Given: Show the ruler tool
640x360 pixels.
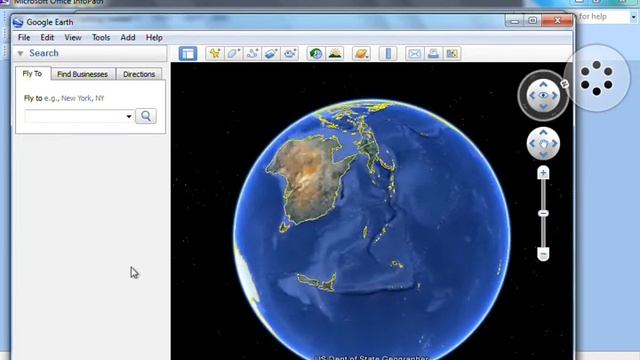Looking at the screenshot, I should click(388, 53).
